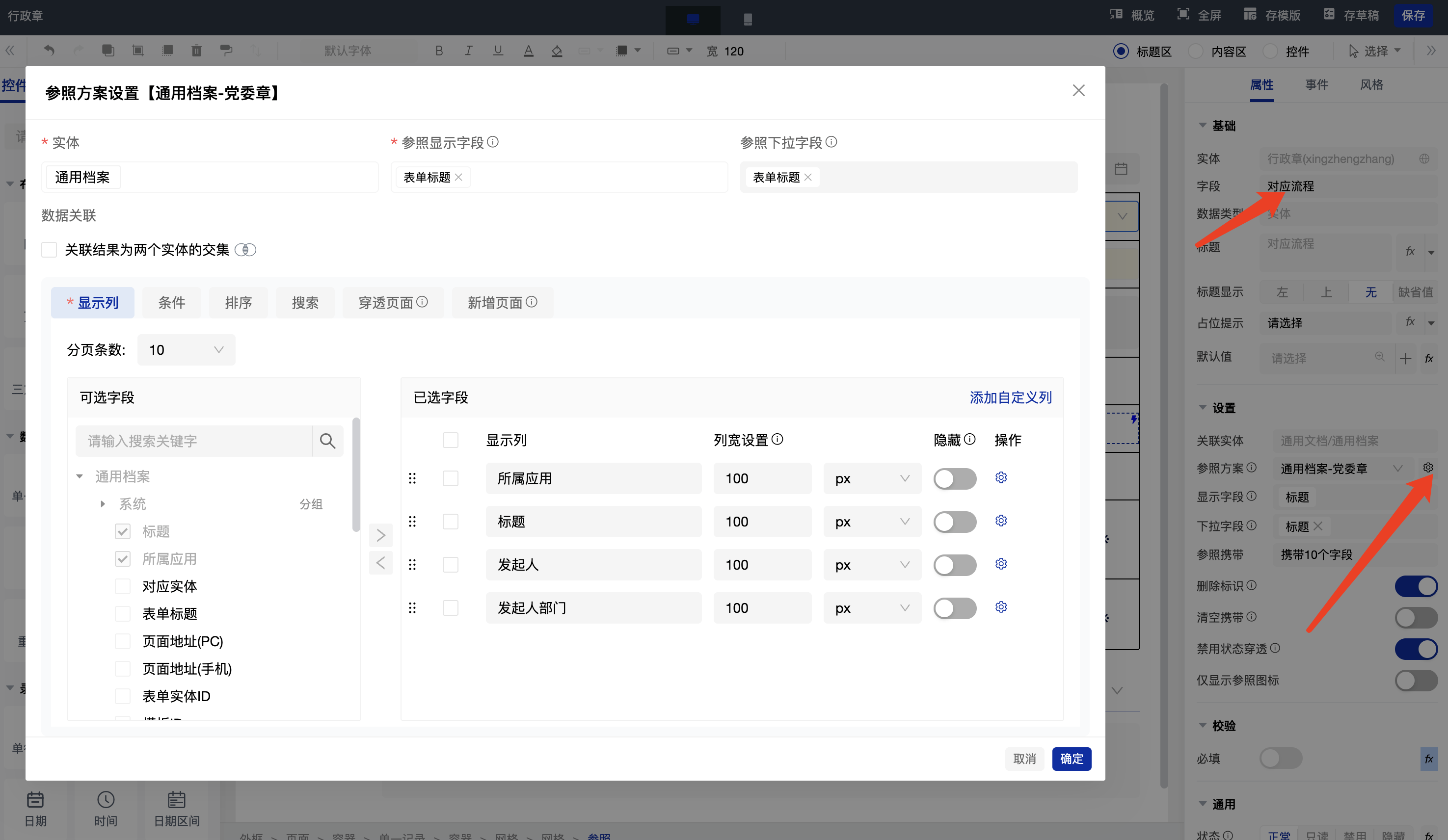Screen dimensions: 1448x840
Task: Click 取消 to cancel dialog
Action: click(1024, 759)
